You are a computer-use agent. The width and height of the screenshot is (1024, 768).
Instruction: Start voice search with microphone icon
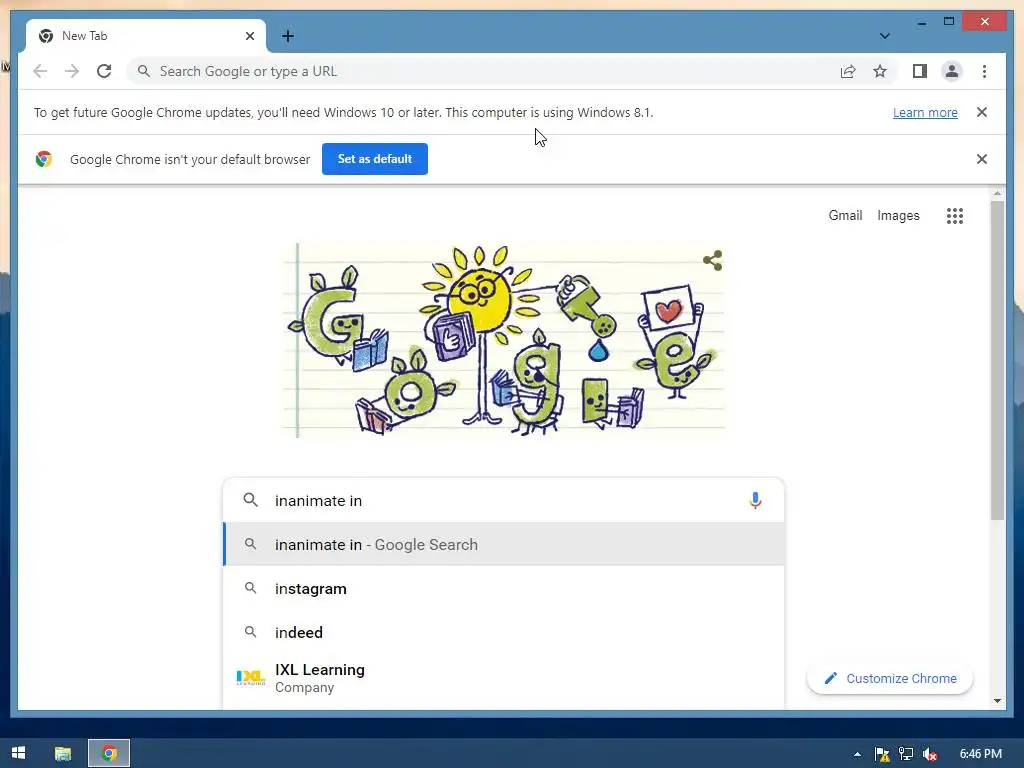tap(755, 500)
